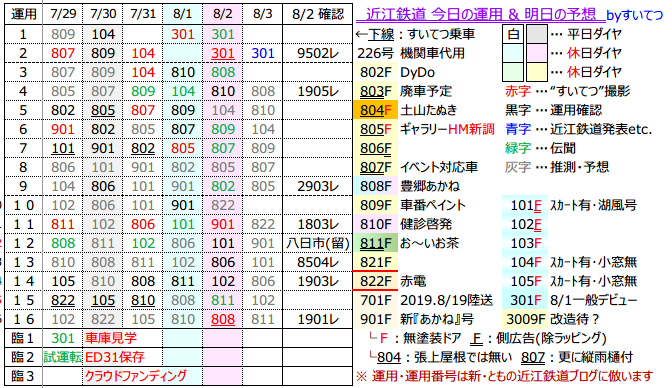Select the '7/31' column header
672x388 pixels.
click(143, 15)
